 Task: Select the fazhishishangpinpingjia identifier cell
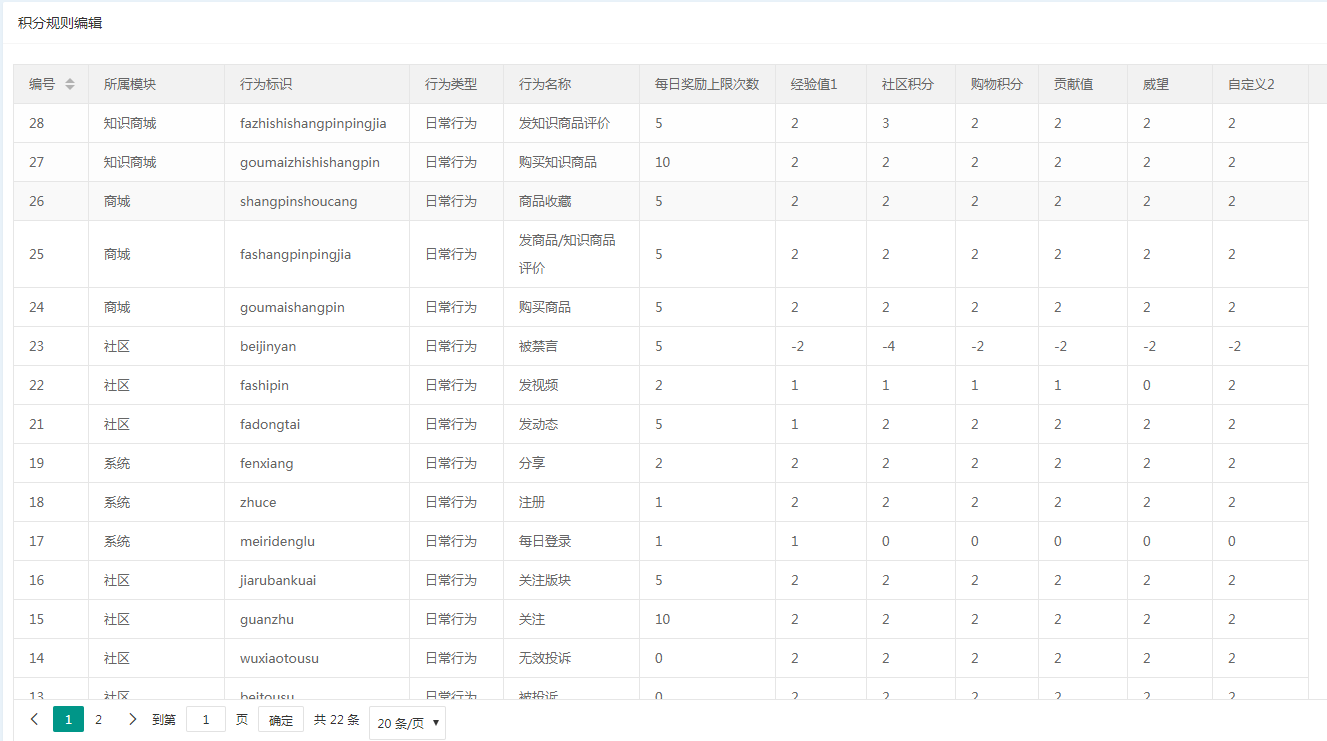pos(313,124)
